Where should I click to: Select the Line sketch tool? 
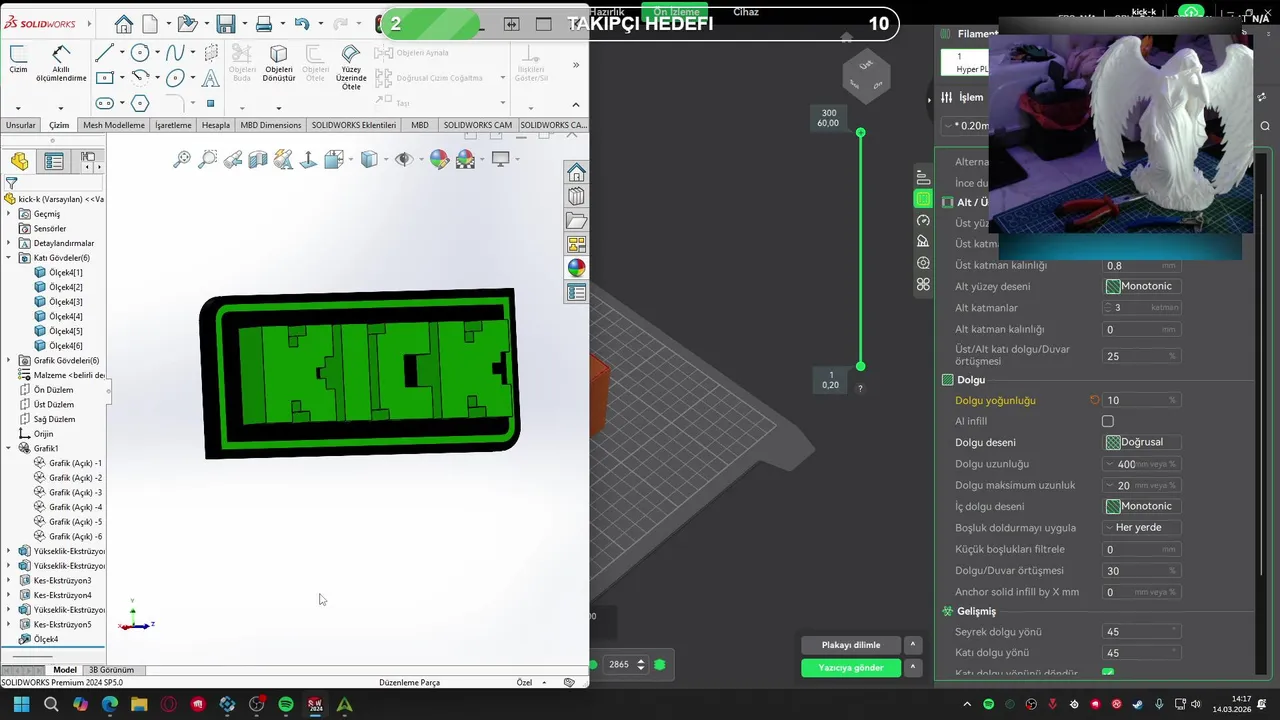104,53
